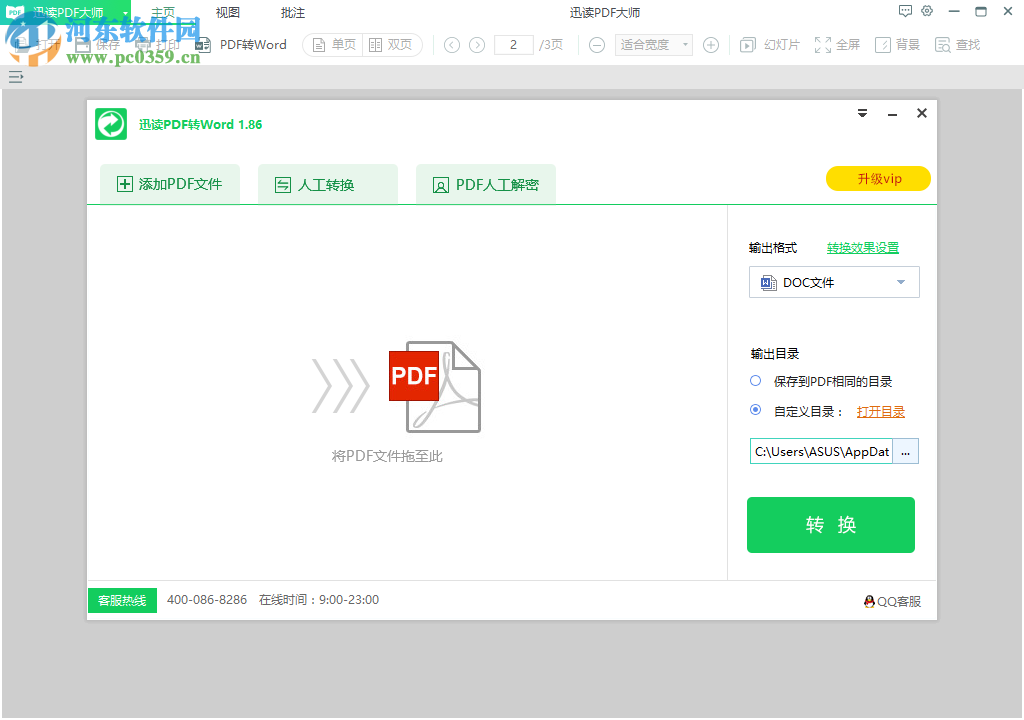Open the 转换效果设置 settings link
Image resolution: width=1024 pixels, height=720 pixels.
tap(862, 247)
